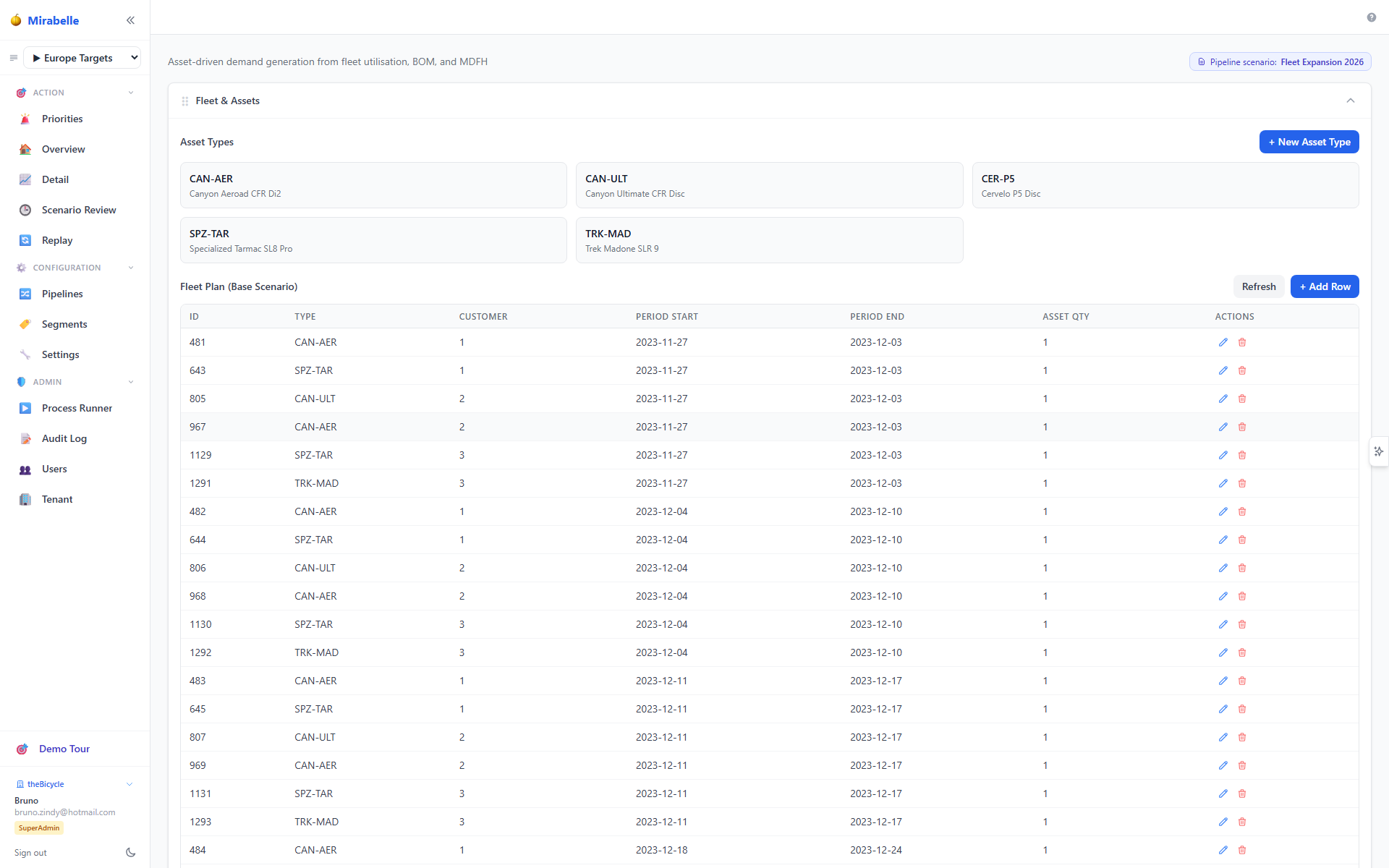Click the Mirabelle logo icon
This screenshot has width=1389, height=868.
pos(16,20)
